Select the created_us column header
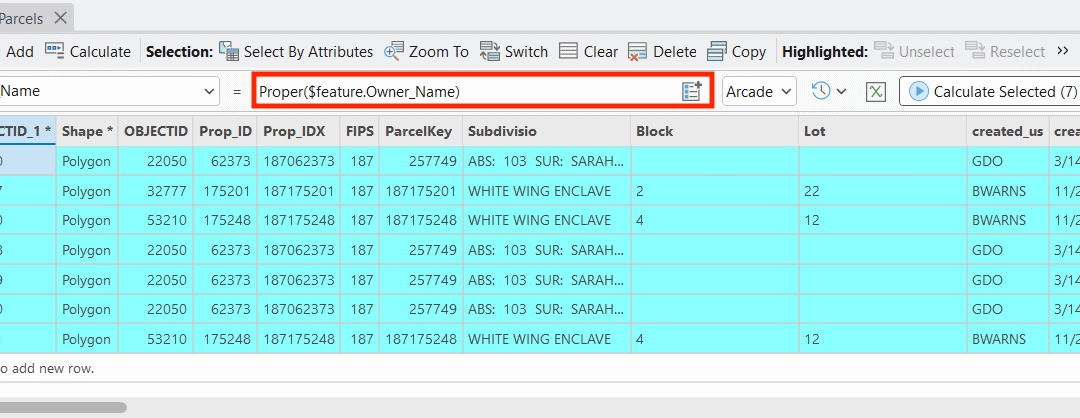 [x=1008, y=131]
